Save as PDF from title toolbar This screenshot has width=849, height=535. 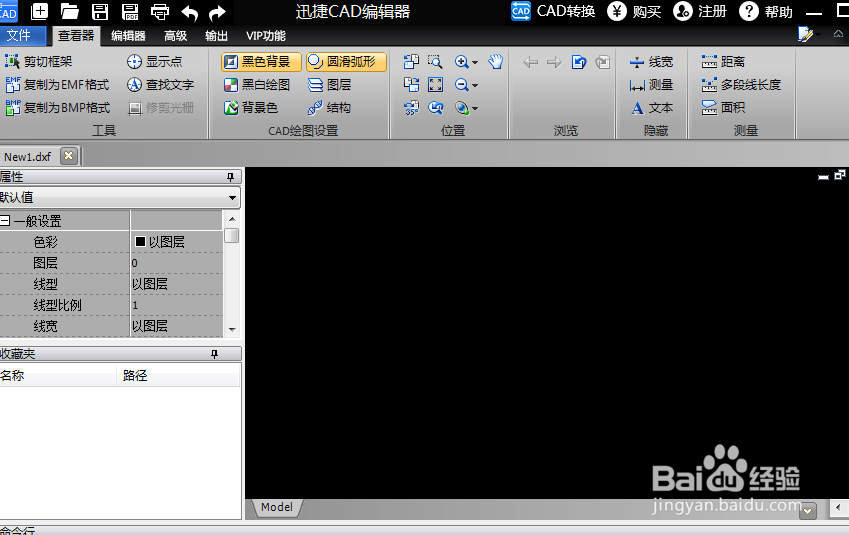pyautogui.click(x=130, y=11)
